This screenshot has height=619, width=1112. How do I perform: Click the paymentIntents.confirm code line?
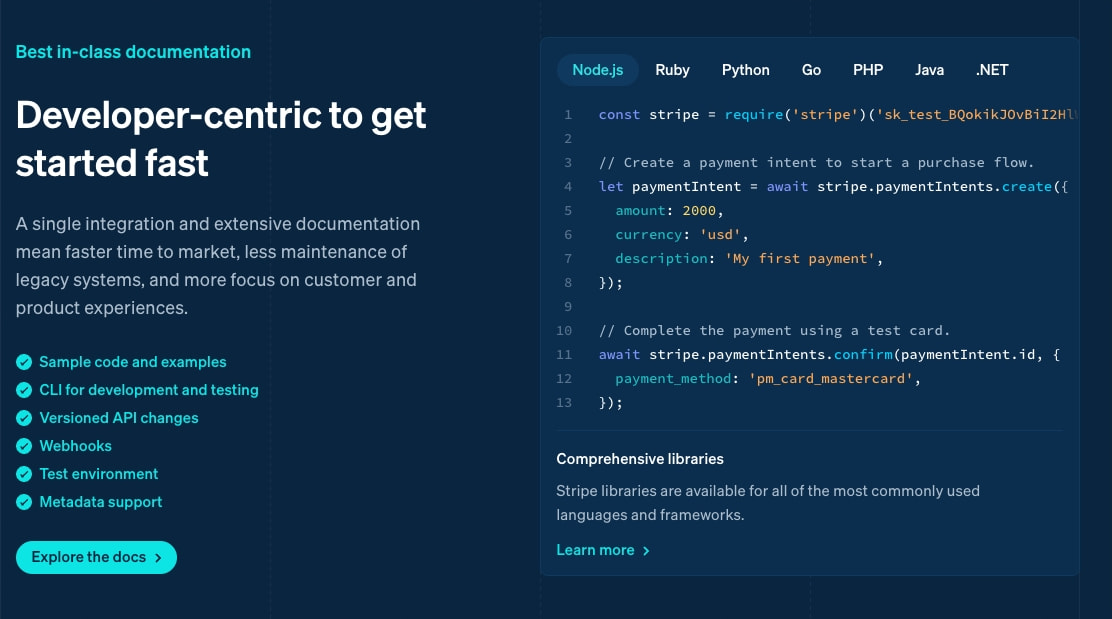point(829,355)
